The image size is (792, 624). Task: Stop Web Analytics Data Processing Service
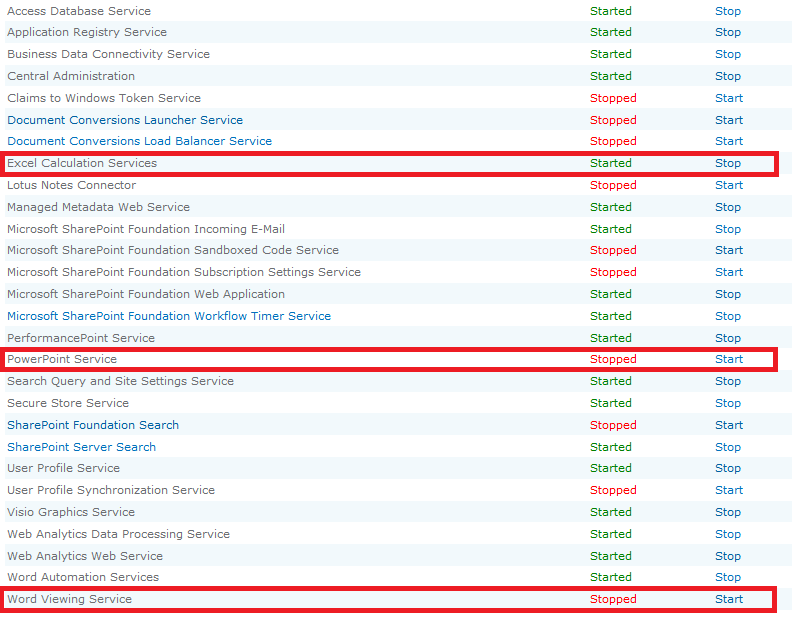click(x=727, y=534)
